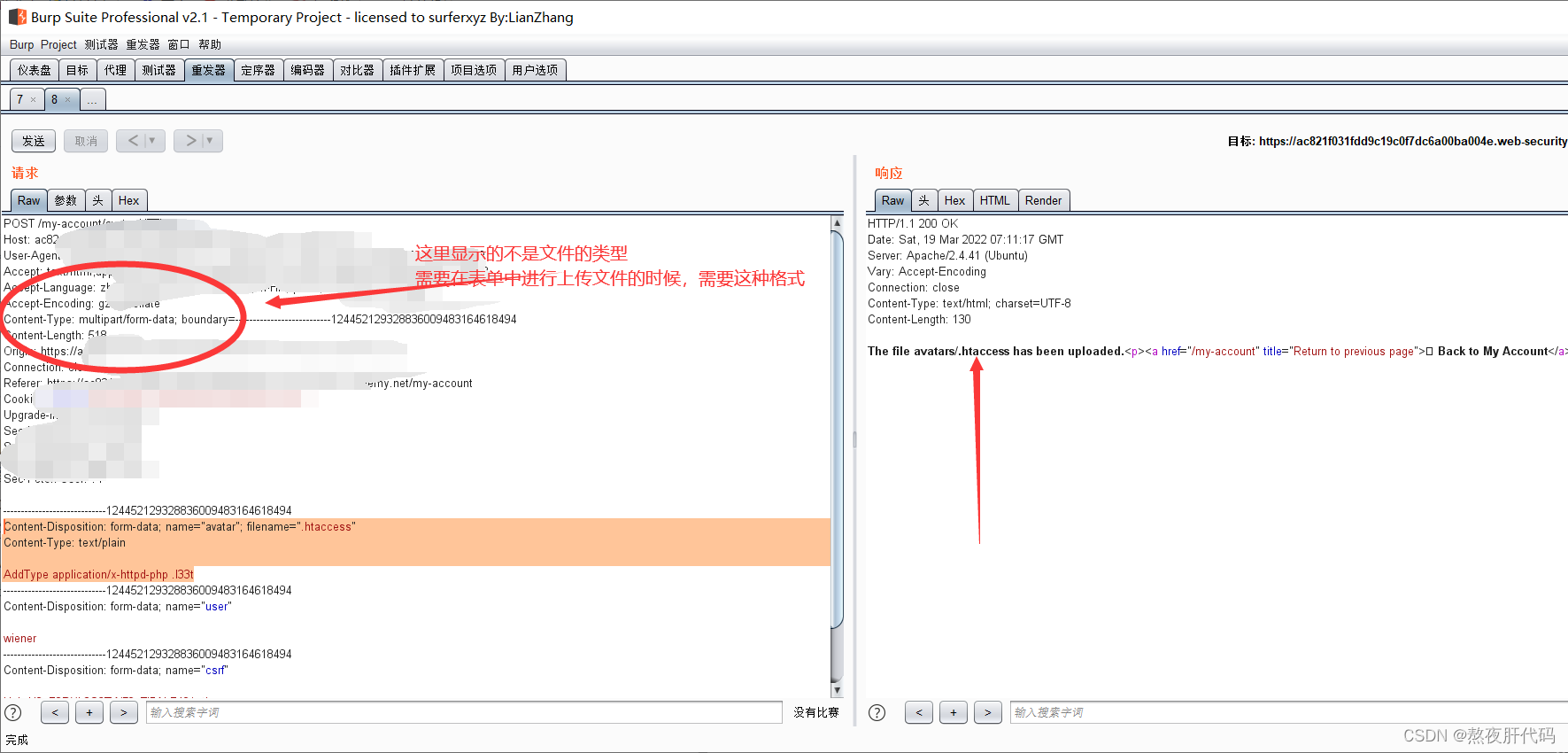
Task: Open the 帮助 menu
Action: point(210,44)
